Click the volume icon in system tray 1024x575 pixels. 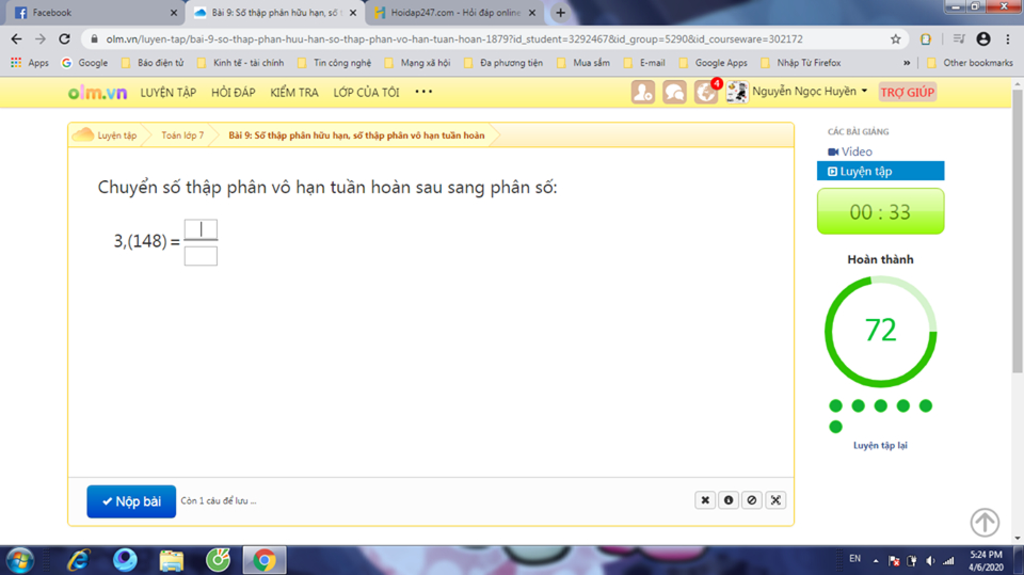pyautogui.click(x=931, y=561)
